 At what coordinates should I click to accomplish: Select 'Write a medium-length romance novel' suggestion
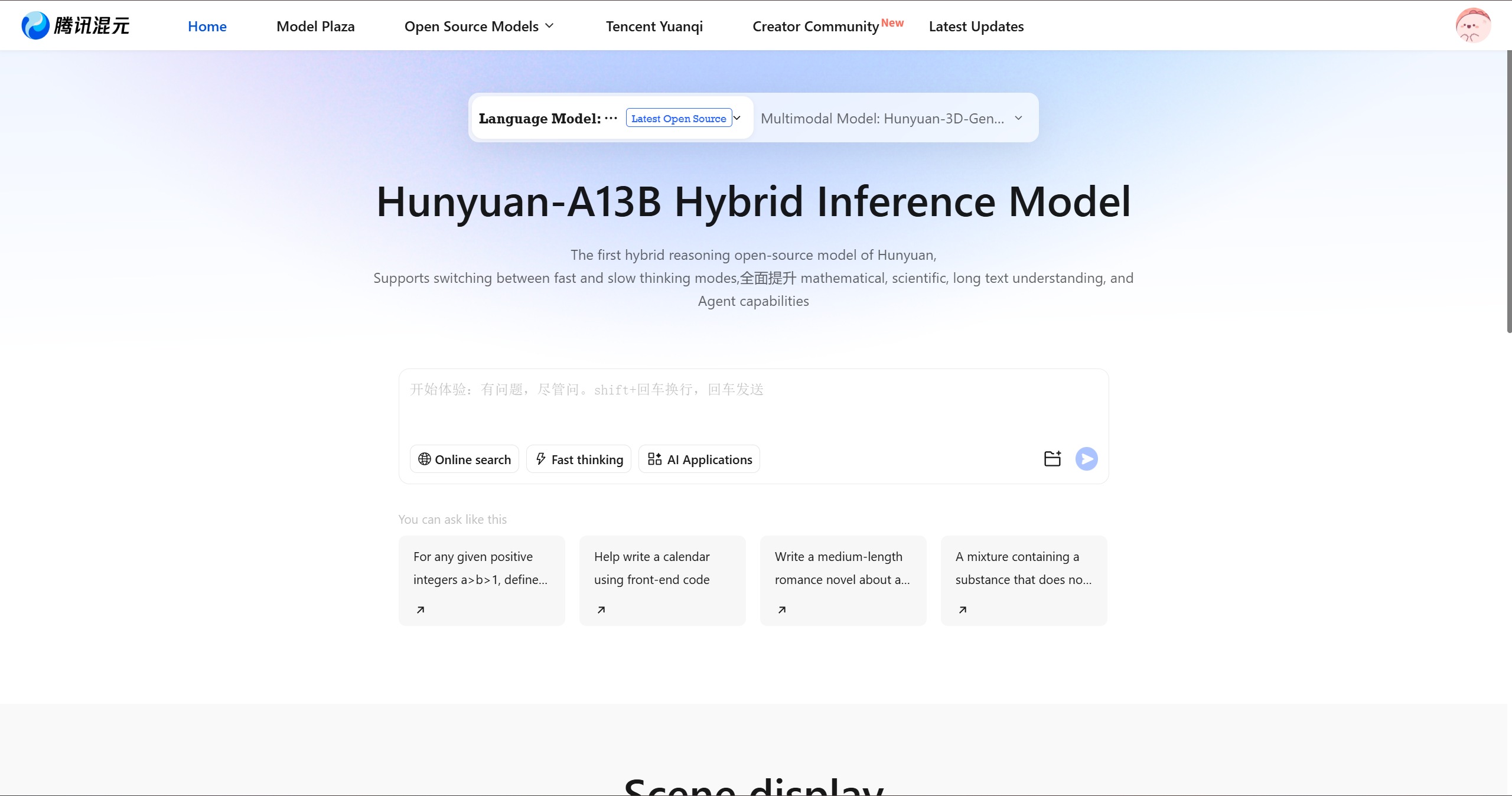[843, 580]
